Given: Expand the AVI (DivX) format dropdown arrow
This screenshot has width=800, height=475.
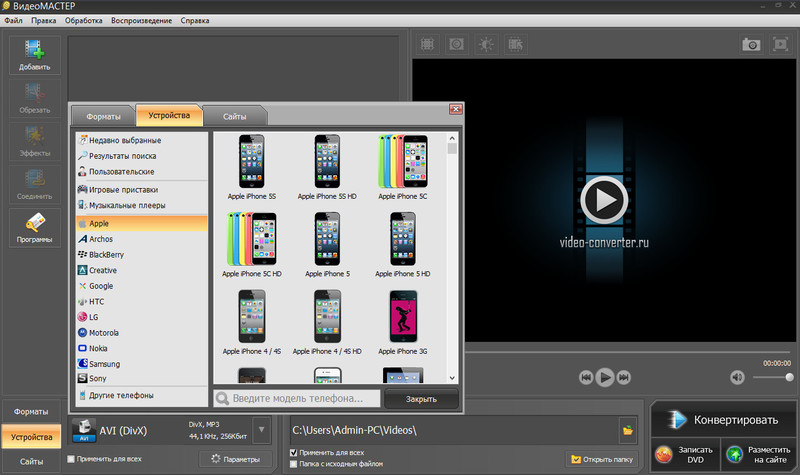Looking at the screenshot, I should coord(261,430).
